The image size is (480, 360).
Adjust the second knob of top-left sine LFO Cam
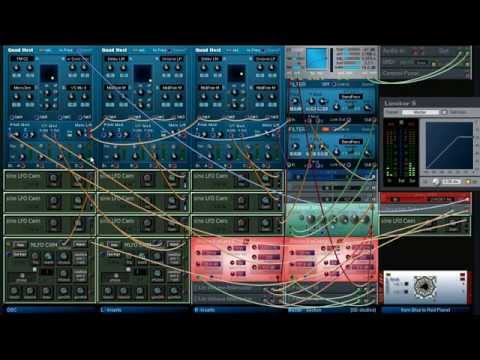click(x=77, y=179)
